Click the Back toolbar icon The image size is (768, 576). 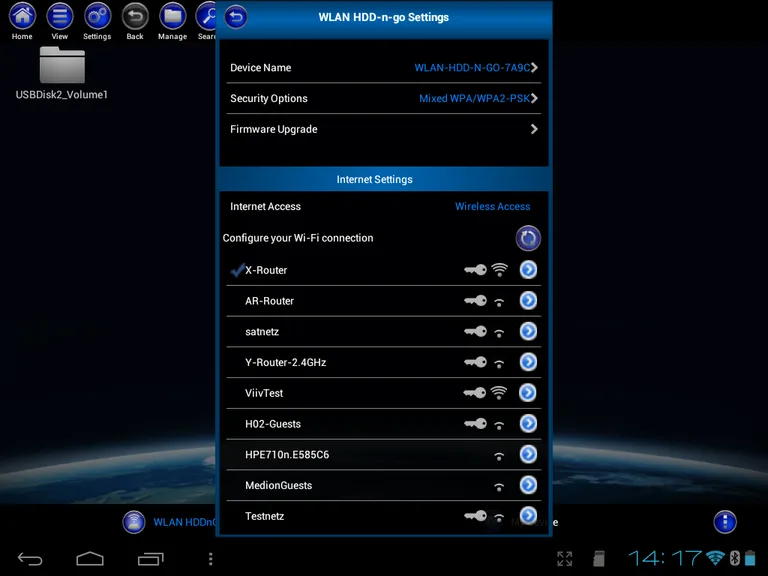click(135, 21)
